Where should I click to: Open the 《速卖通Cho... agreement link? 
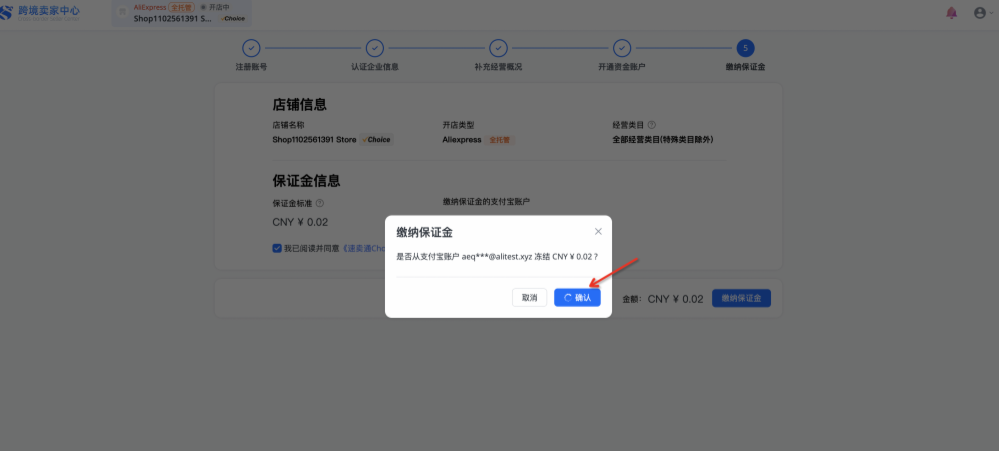coord(363,248)
